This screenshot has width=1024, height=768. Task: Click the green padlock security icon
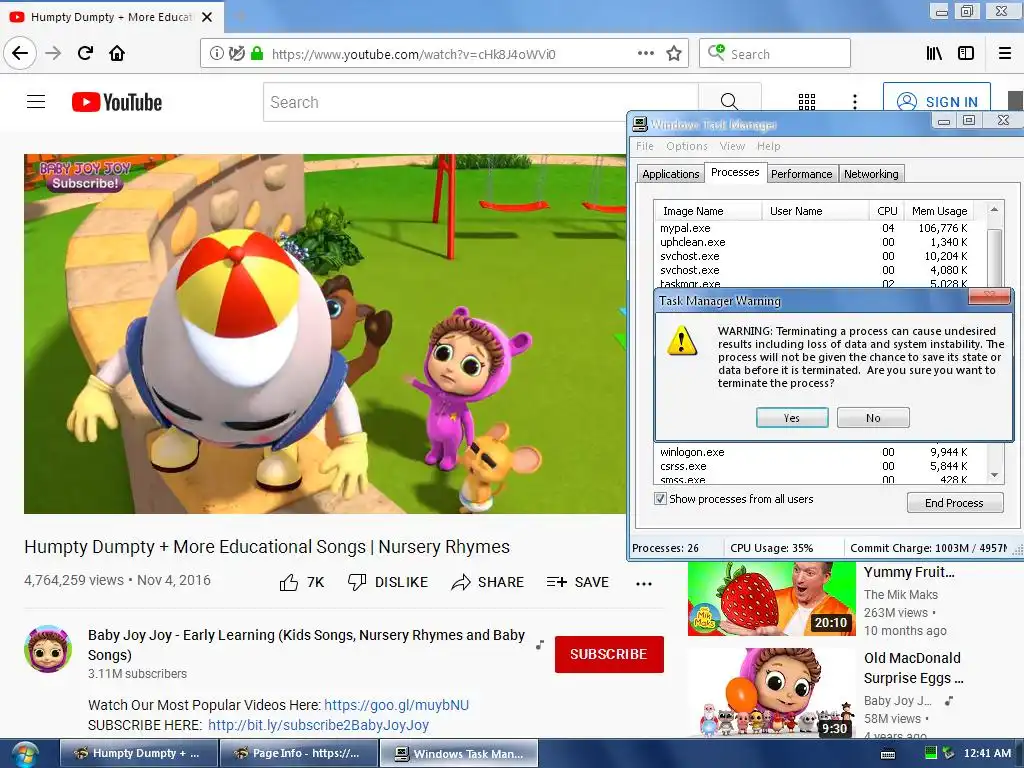[x=257, y=54]
